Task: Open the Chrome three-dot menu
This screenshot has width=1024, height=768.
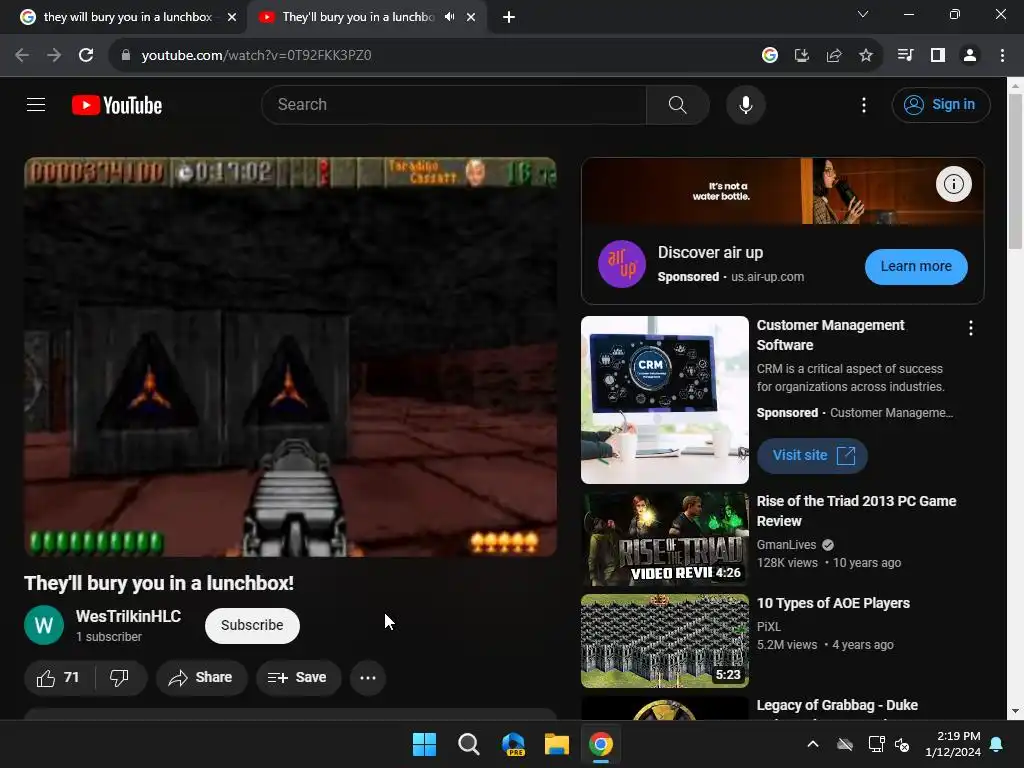Action: 1002,55
